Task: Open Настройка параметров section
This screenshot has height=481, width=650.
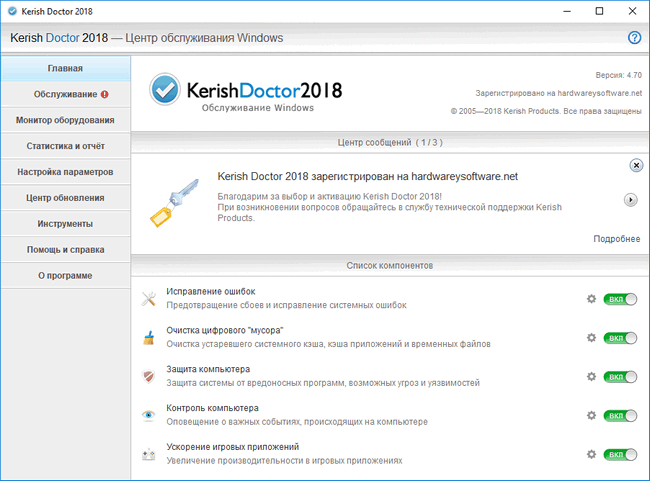Action: click(x=65, y=172)
